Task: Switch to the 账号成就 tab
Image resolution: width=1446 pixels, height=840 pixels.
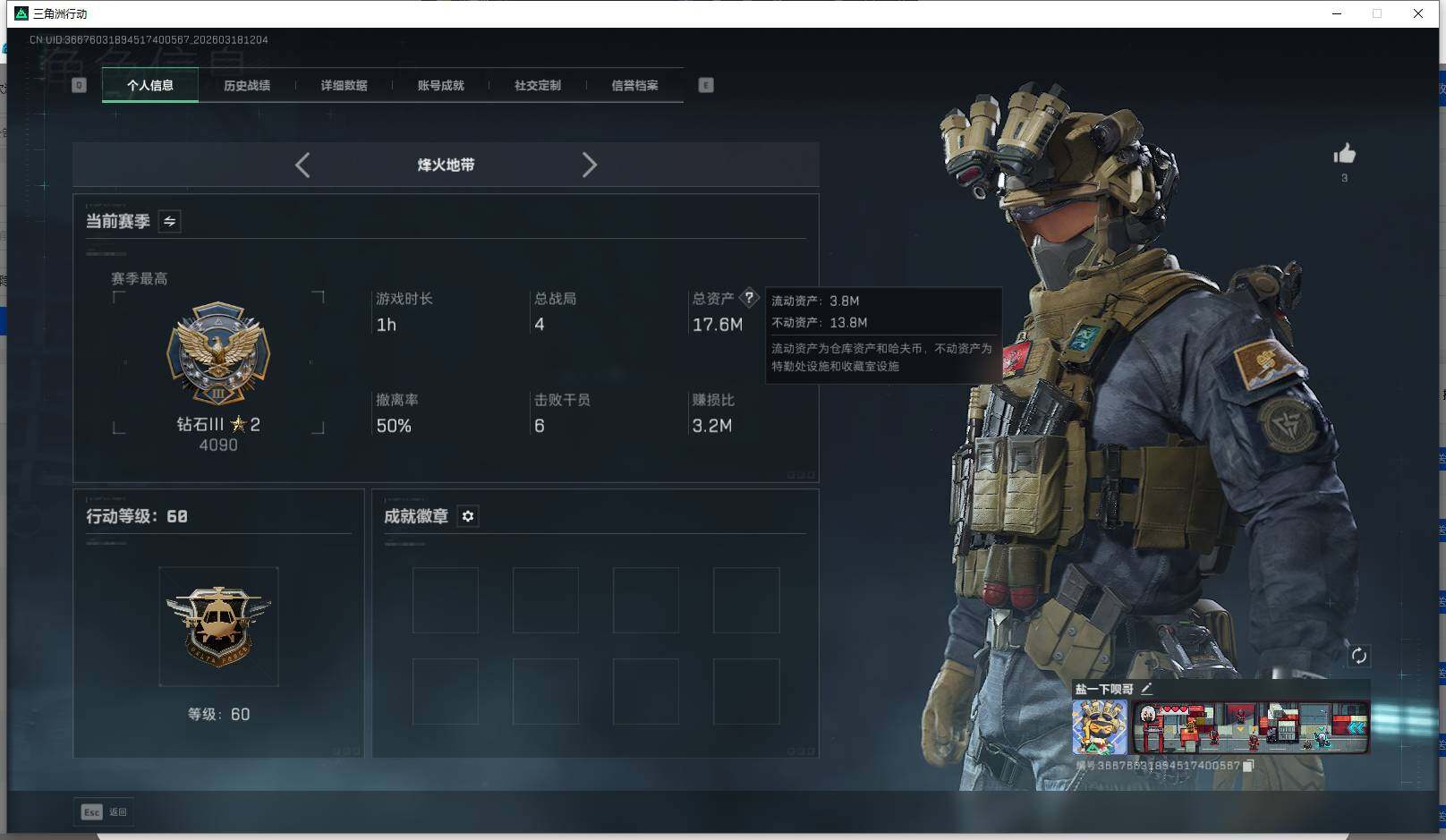Action: 440,85
